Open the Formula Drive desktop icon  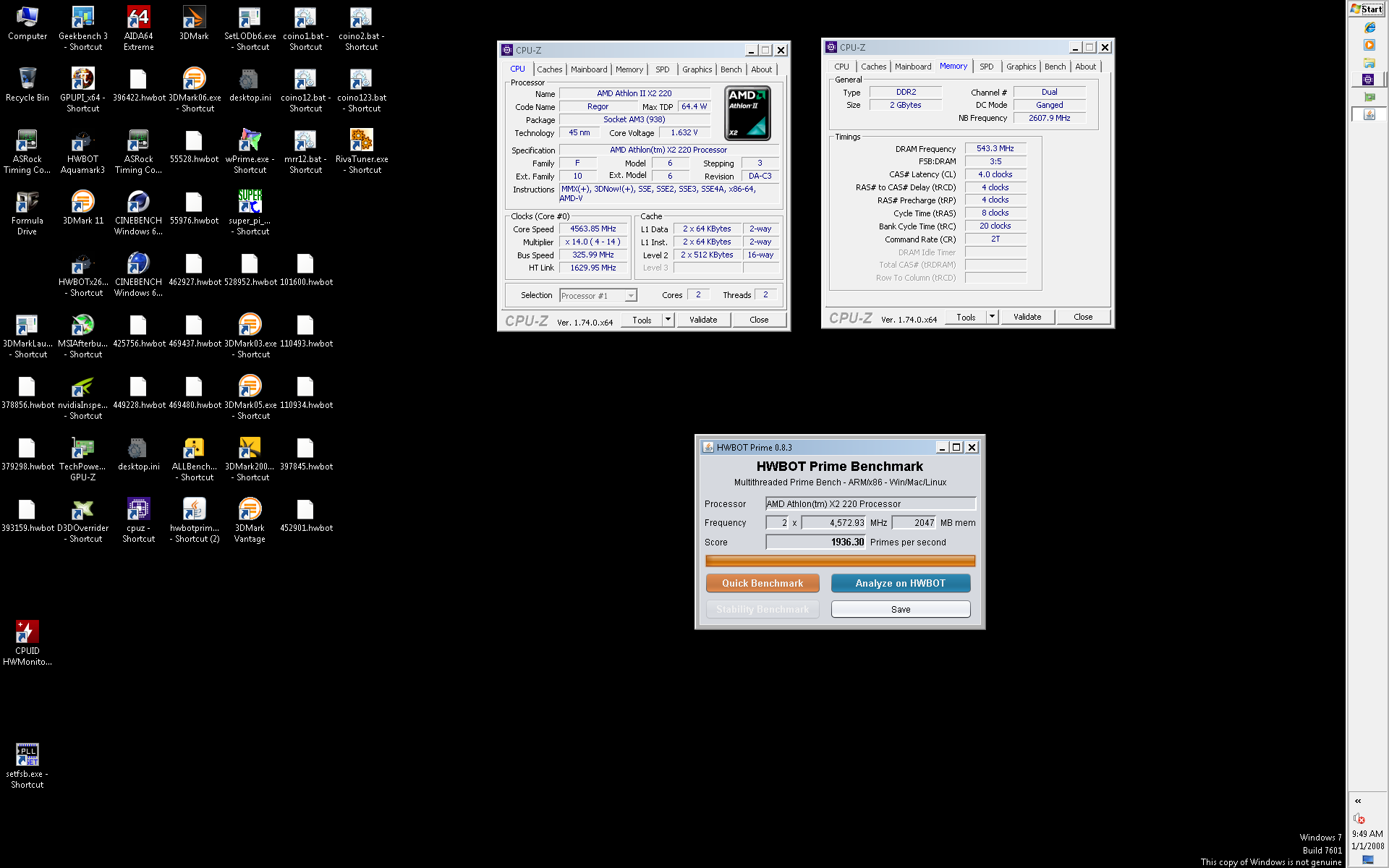(27, 213)
